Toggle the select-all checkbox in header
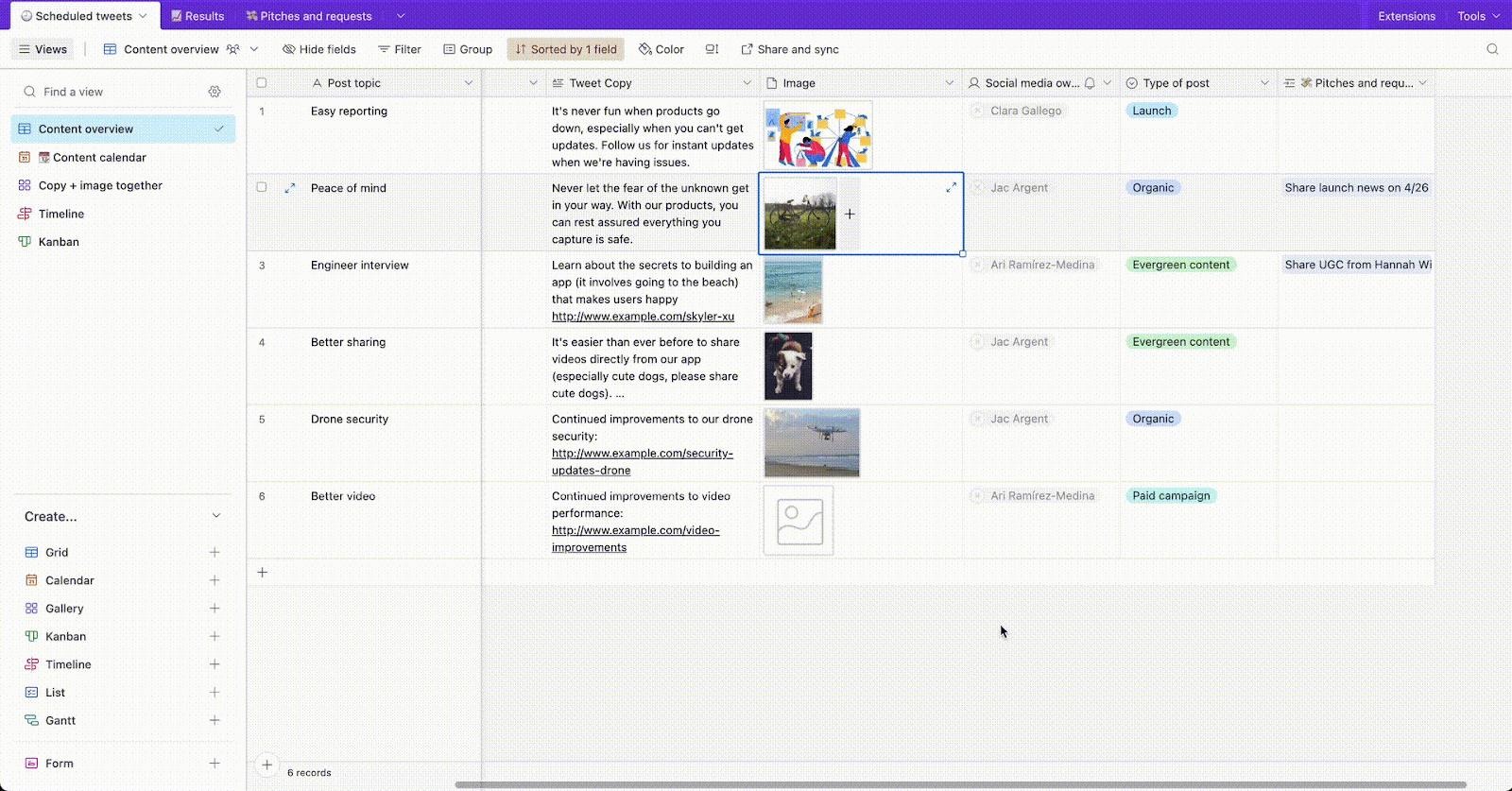1512x791 pixels. tap(262, 83)
